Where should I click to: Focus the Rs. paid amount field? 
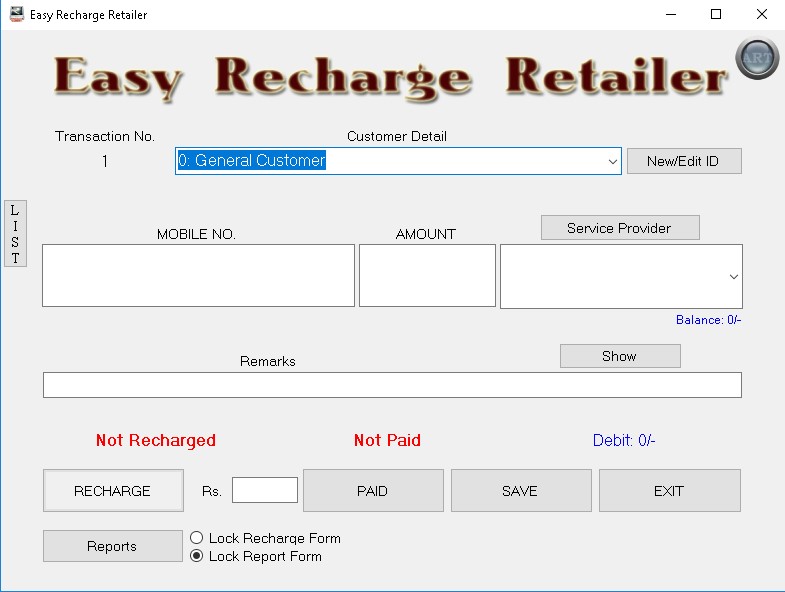click(265, 490)
